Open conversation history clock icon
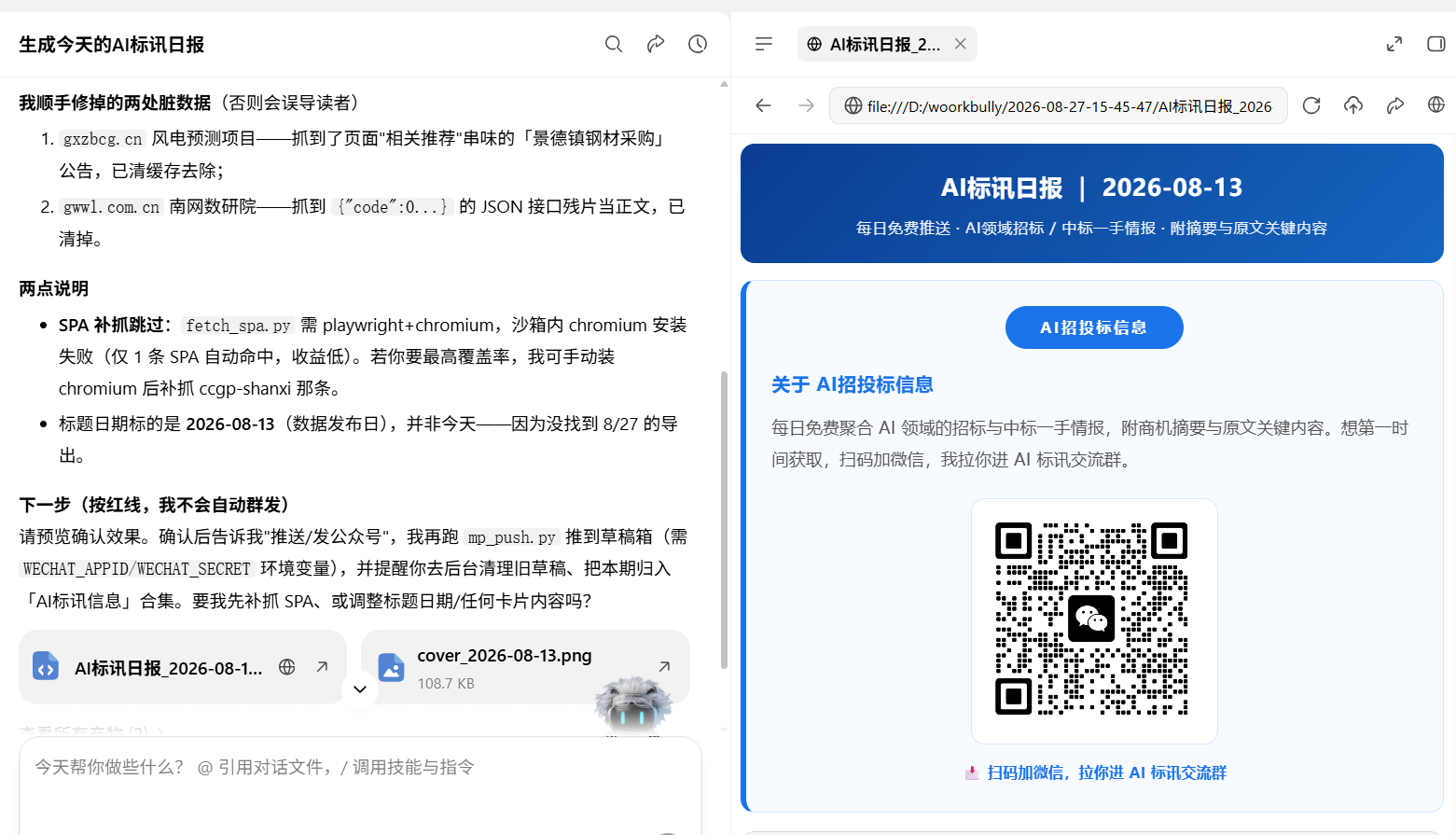 [698, 44]
